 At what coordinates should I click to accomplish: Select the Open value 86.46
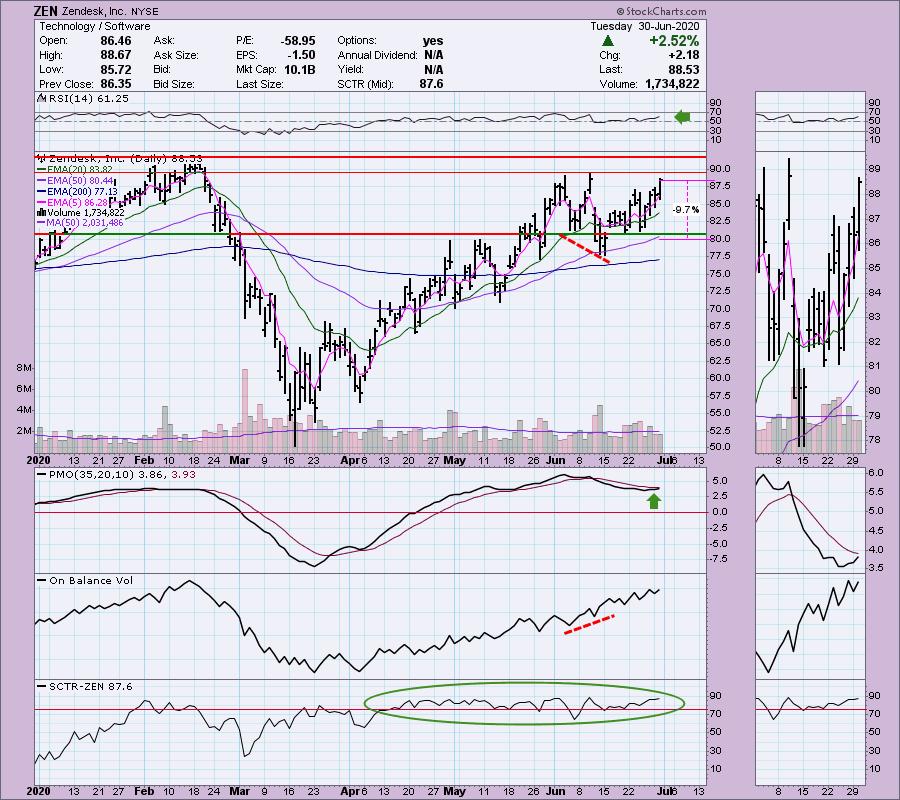116,41
